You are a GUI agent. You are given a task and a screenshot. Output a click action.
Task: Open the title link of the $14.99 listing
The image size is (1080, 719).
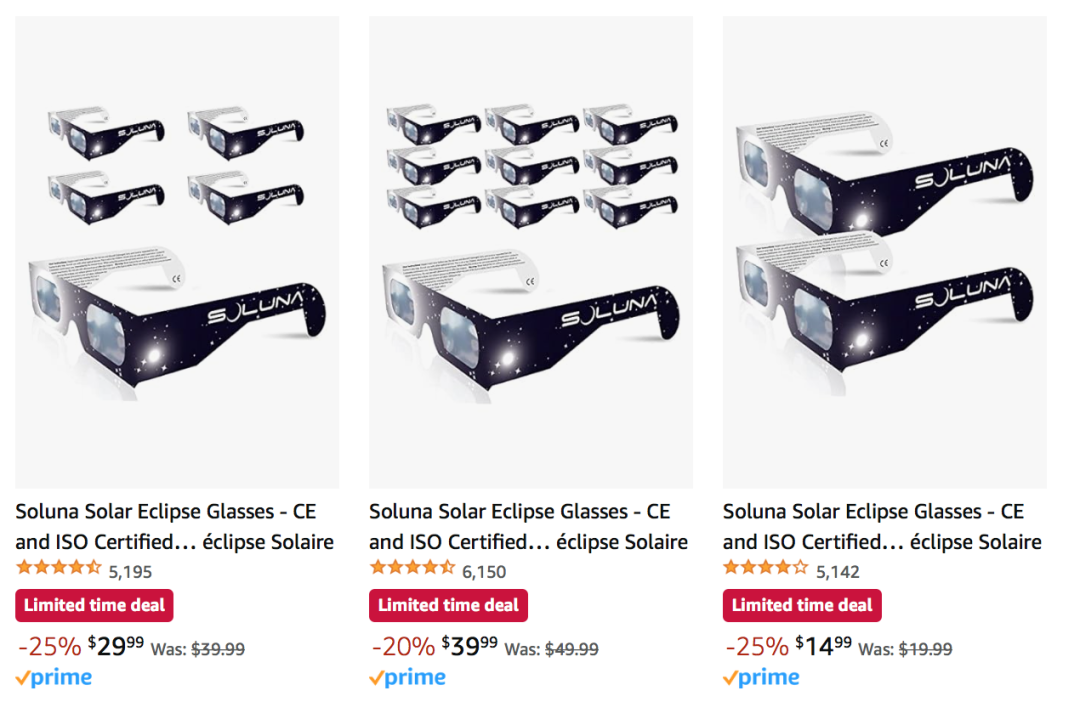pos(882,527)
